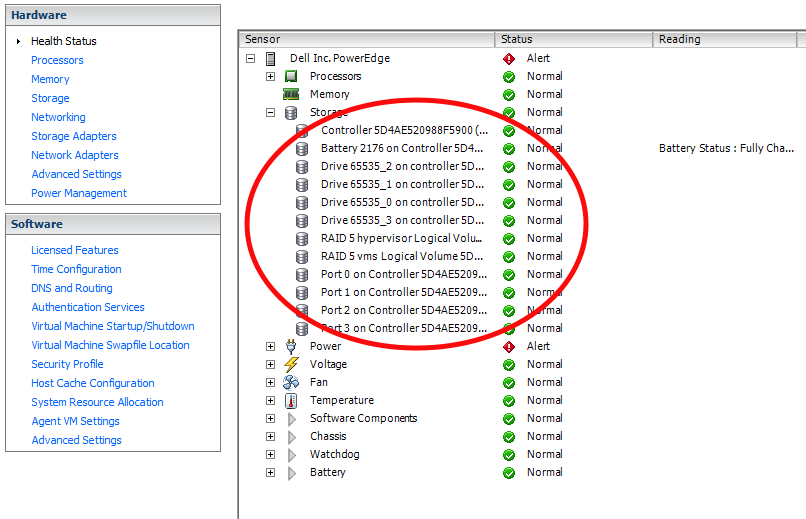
Task: Select the Drive 65535_3 on controller row
Action: click(x=402, y=220)
